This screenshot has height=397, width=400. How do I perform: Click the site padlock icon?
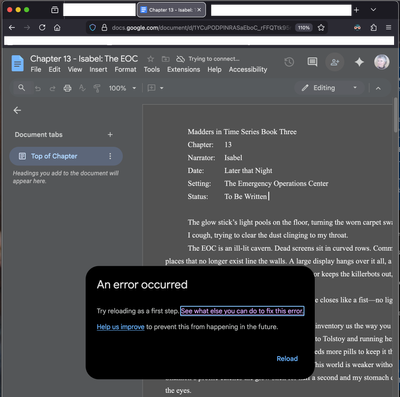coord(104,27)
